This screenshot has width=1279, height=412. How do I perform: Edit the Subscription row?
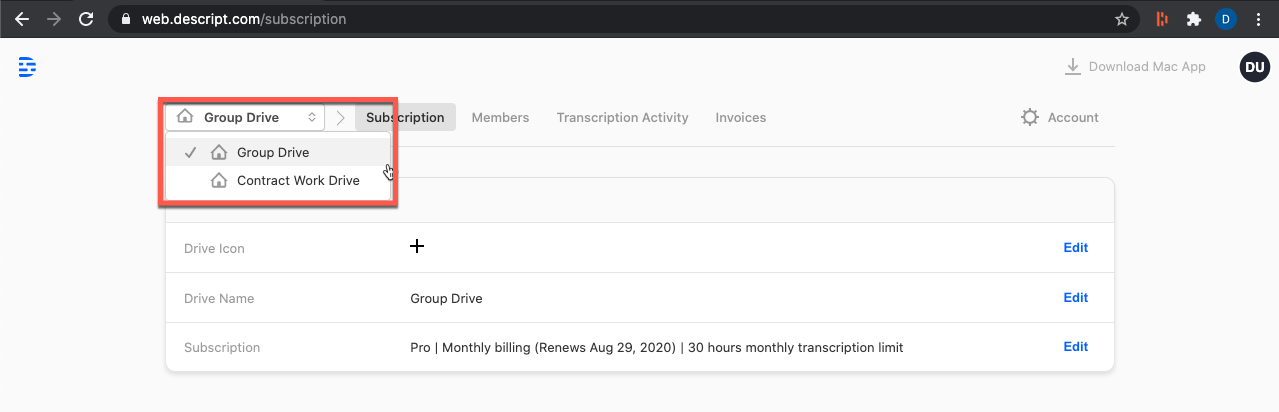click(x=1075, y=347)
